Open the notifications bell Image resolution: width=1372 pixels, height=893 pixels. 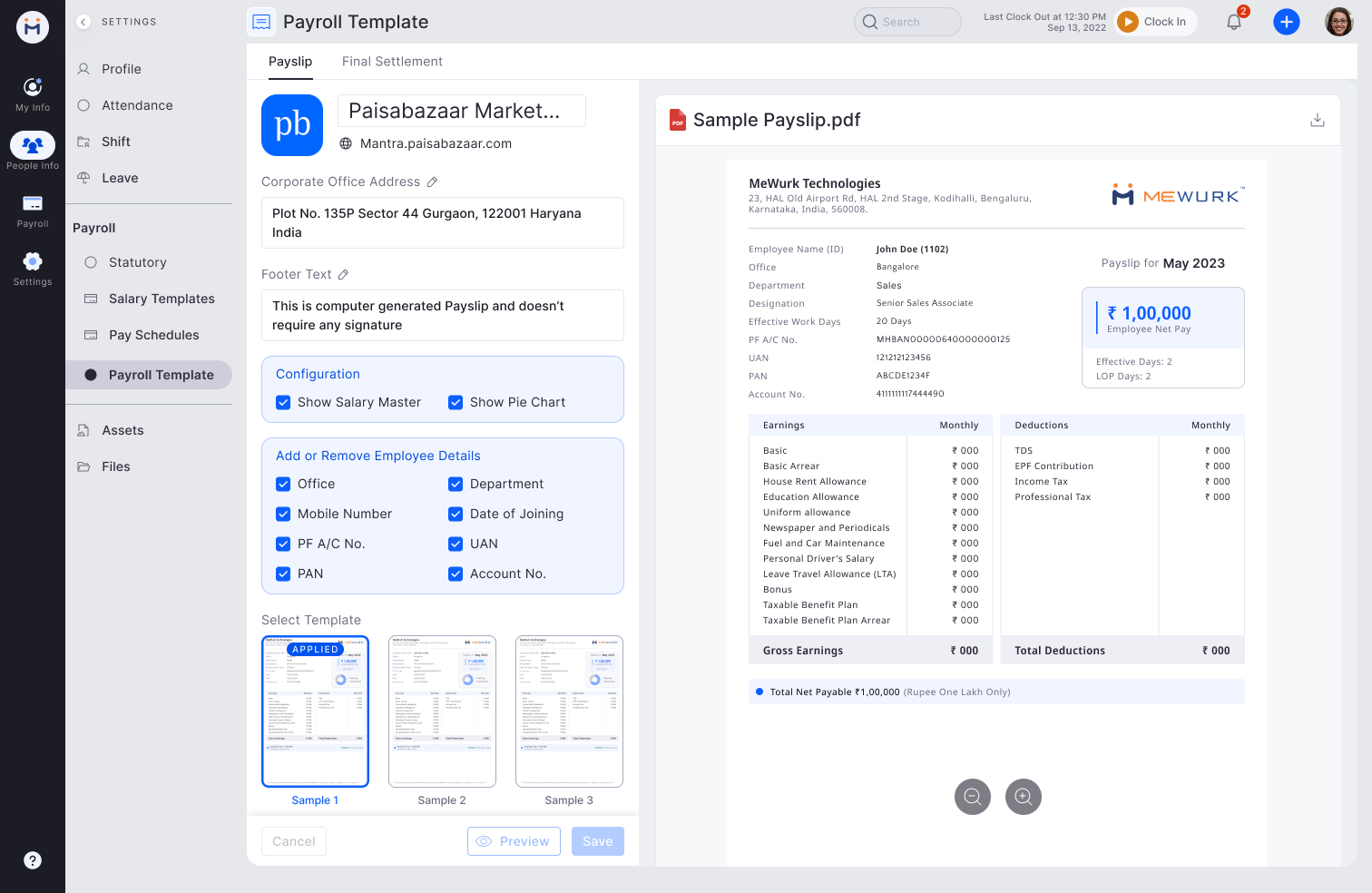1233,21
